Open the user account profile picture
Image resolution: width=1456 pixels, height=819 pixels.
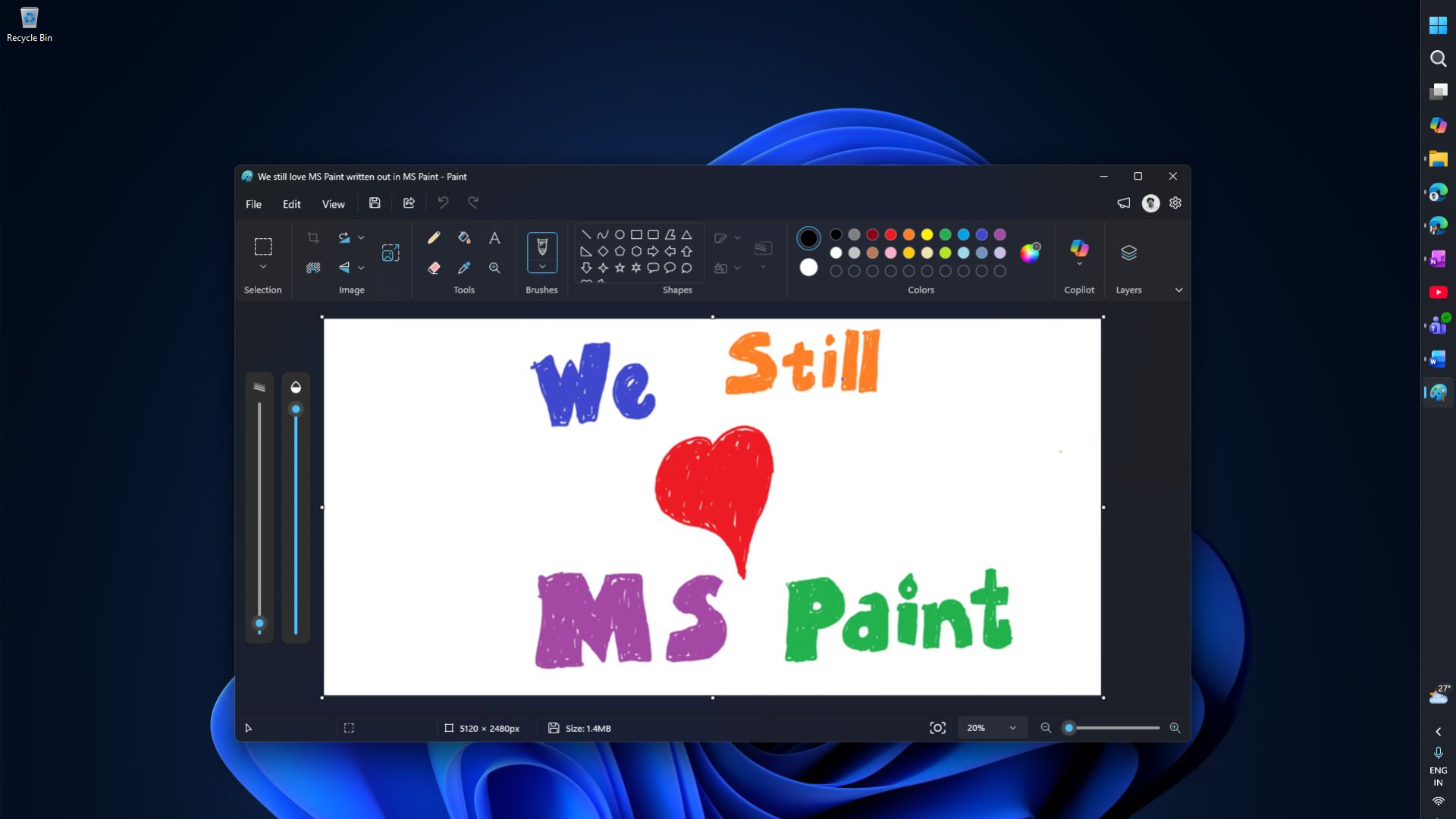pyautogui.click(x=1150, y=203)
